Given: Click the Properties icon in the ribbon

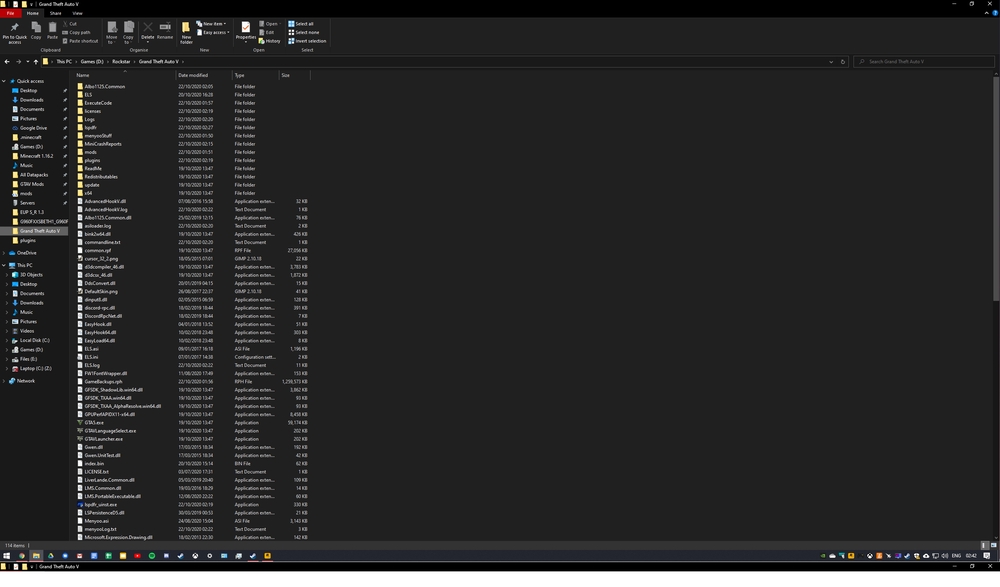Looking at the screenshot, I should click(246, 27).
